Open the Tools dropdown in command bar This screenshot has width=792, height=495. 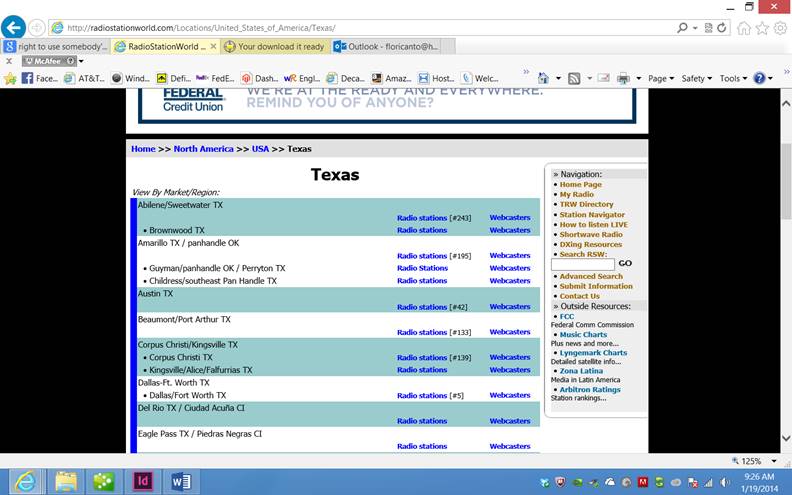732,78
